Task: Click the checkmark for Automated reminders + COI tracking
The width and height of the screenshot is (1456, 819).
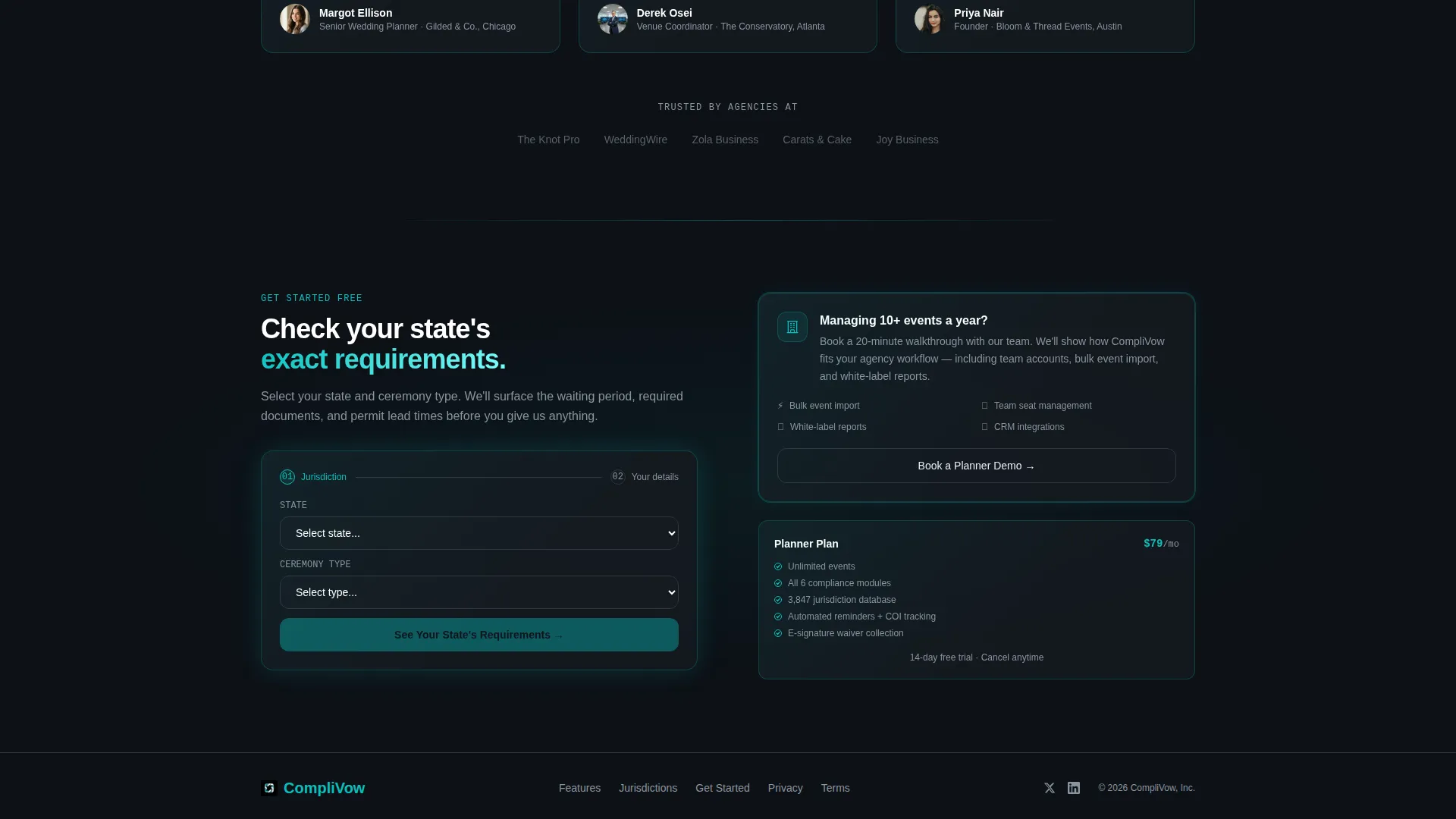Action: tap(778, 617)
